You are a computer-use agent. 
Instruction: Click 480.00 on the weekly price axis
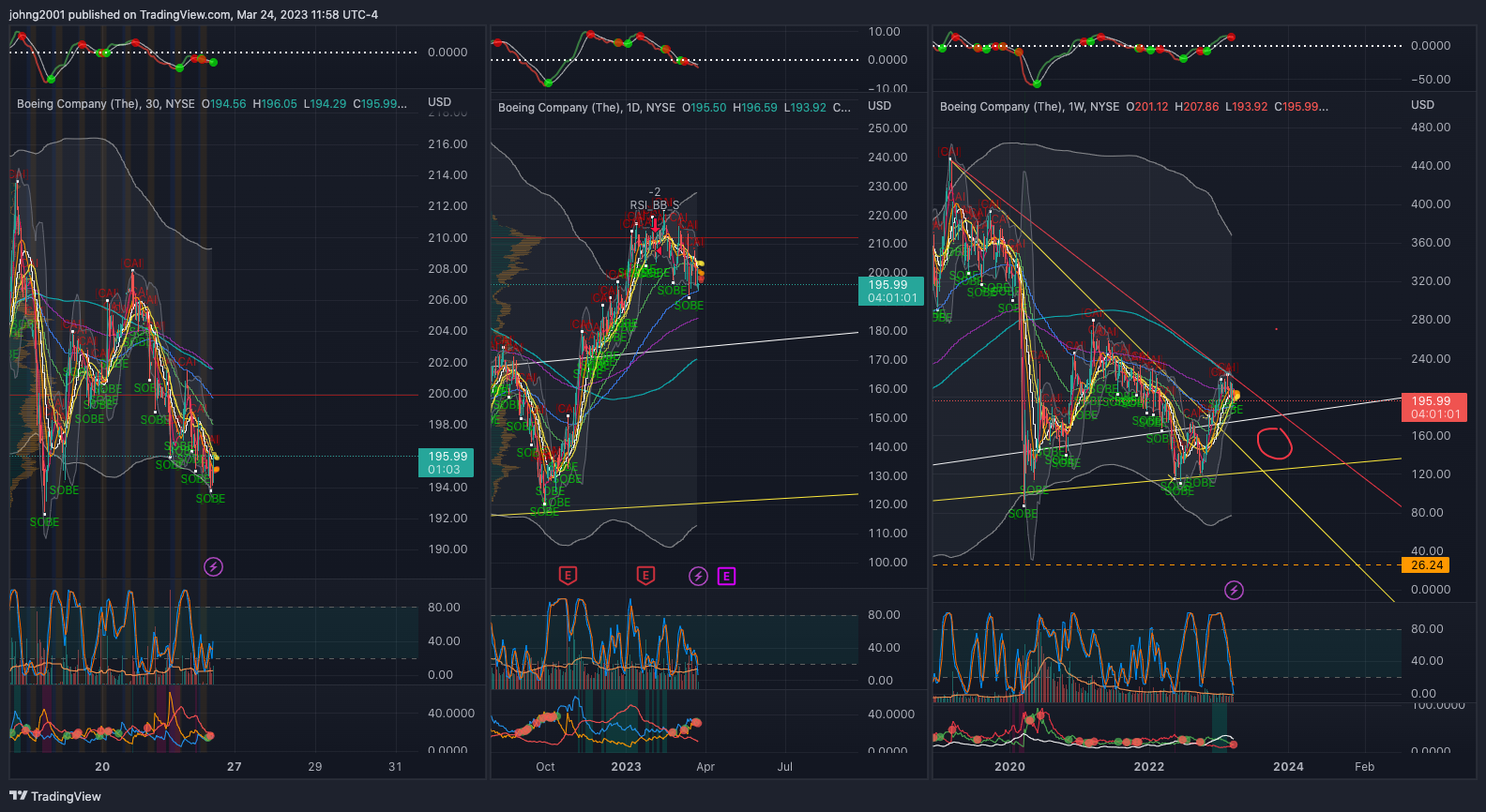[x=1431, y=128]
